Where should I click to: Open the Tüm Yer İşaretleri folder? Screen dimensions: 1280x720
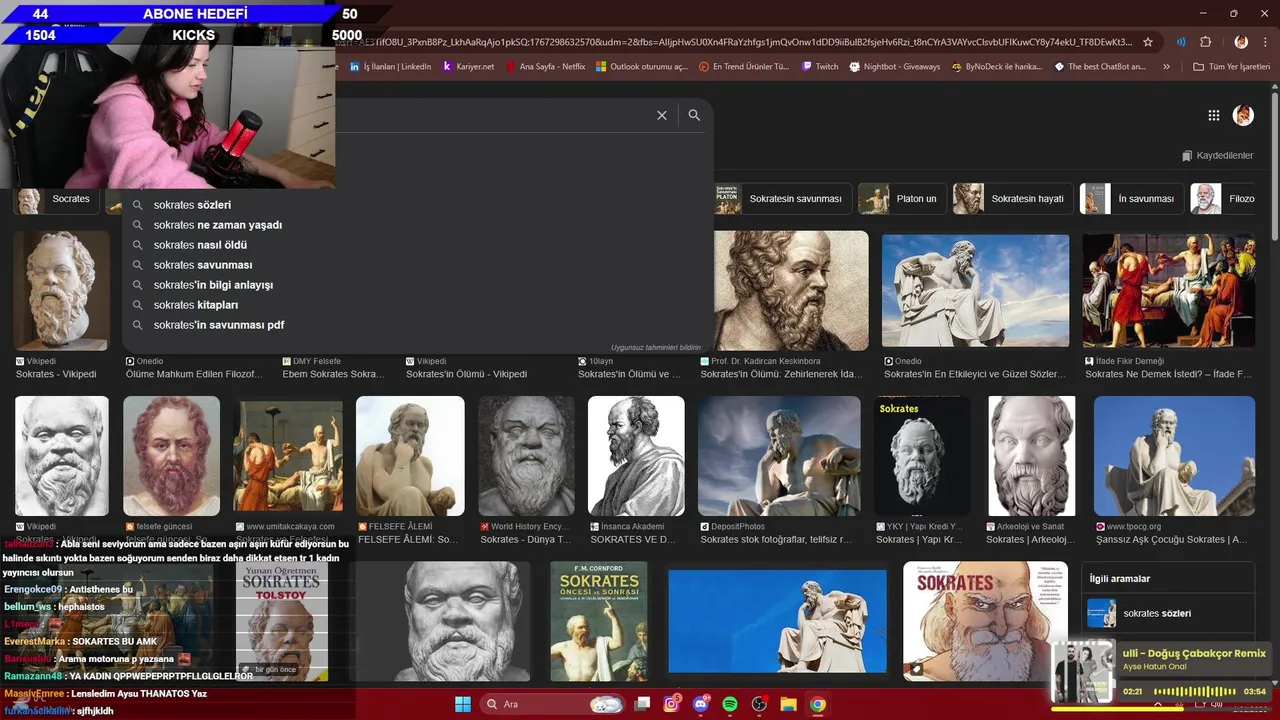pyautogui.click(x=1231, y=67)
